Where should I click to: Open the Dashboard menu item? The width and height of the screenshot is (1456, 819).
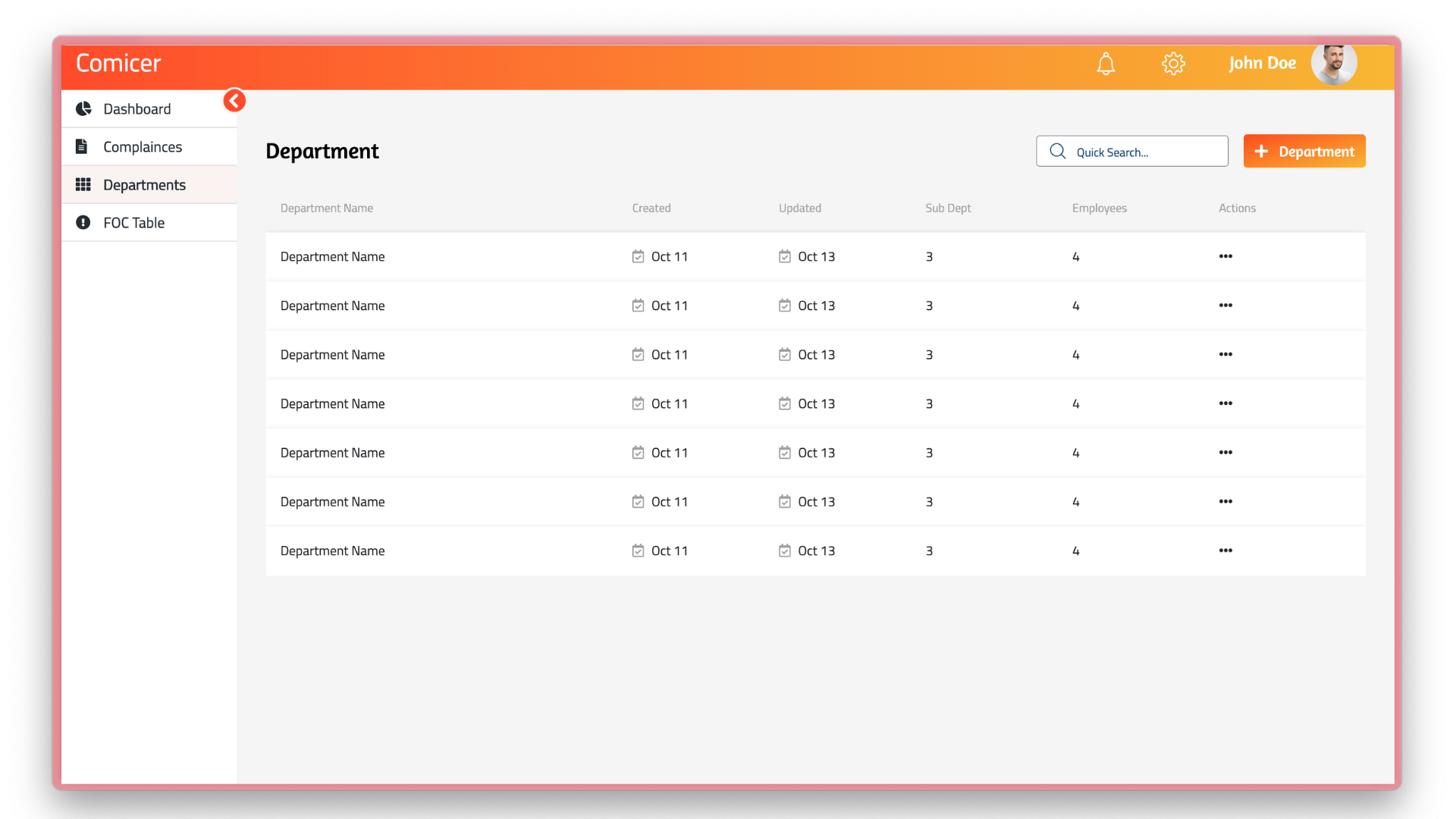[149, 108]
